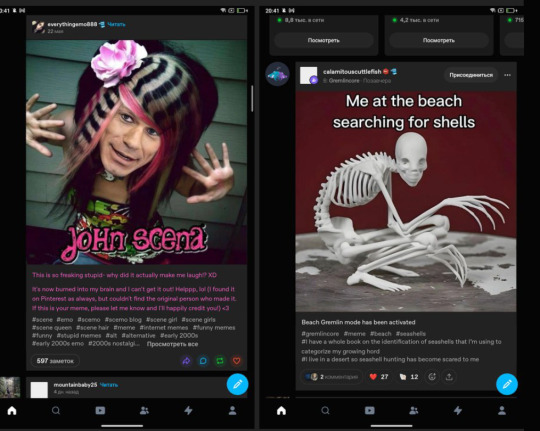Like beach skeleton post with heart 27
Screen dimensions: 540x431
pyautogui.click(x=378, y=377)
